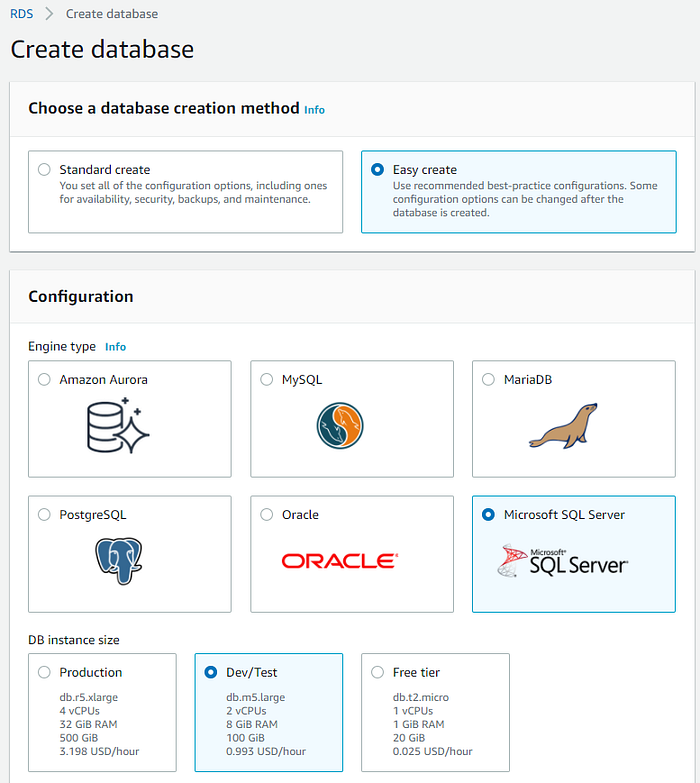The height and width of the screenshot is (783, 700).
Task: Click the DB instance size label
Action: [x=74, y=640]
